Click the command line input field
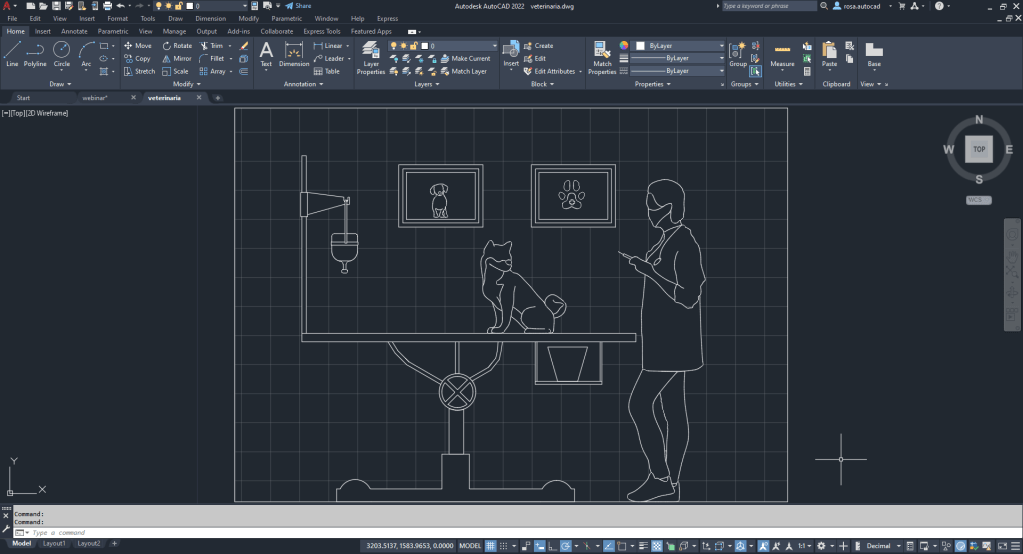The width and height of the screenshot is (1023, 554). pyautogui.click(x=200, y=533)
